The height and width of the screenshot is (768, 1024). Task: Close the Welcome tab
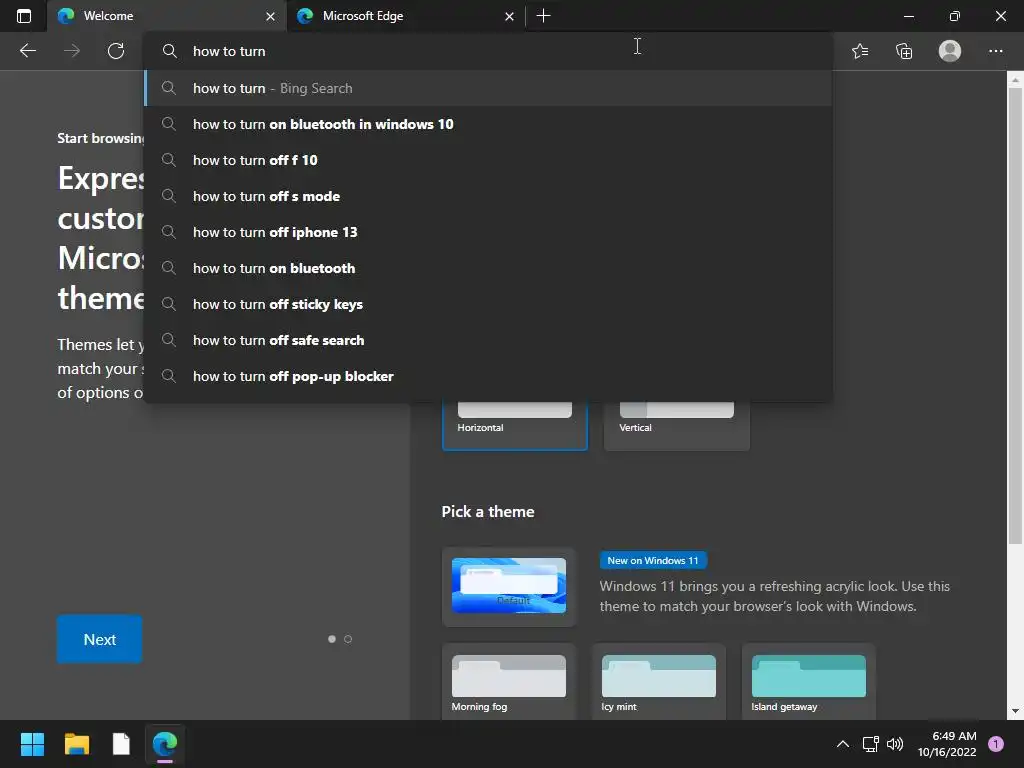[270, 16]
